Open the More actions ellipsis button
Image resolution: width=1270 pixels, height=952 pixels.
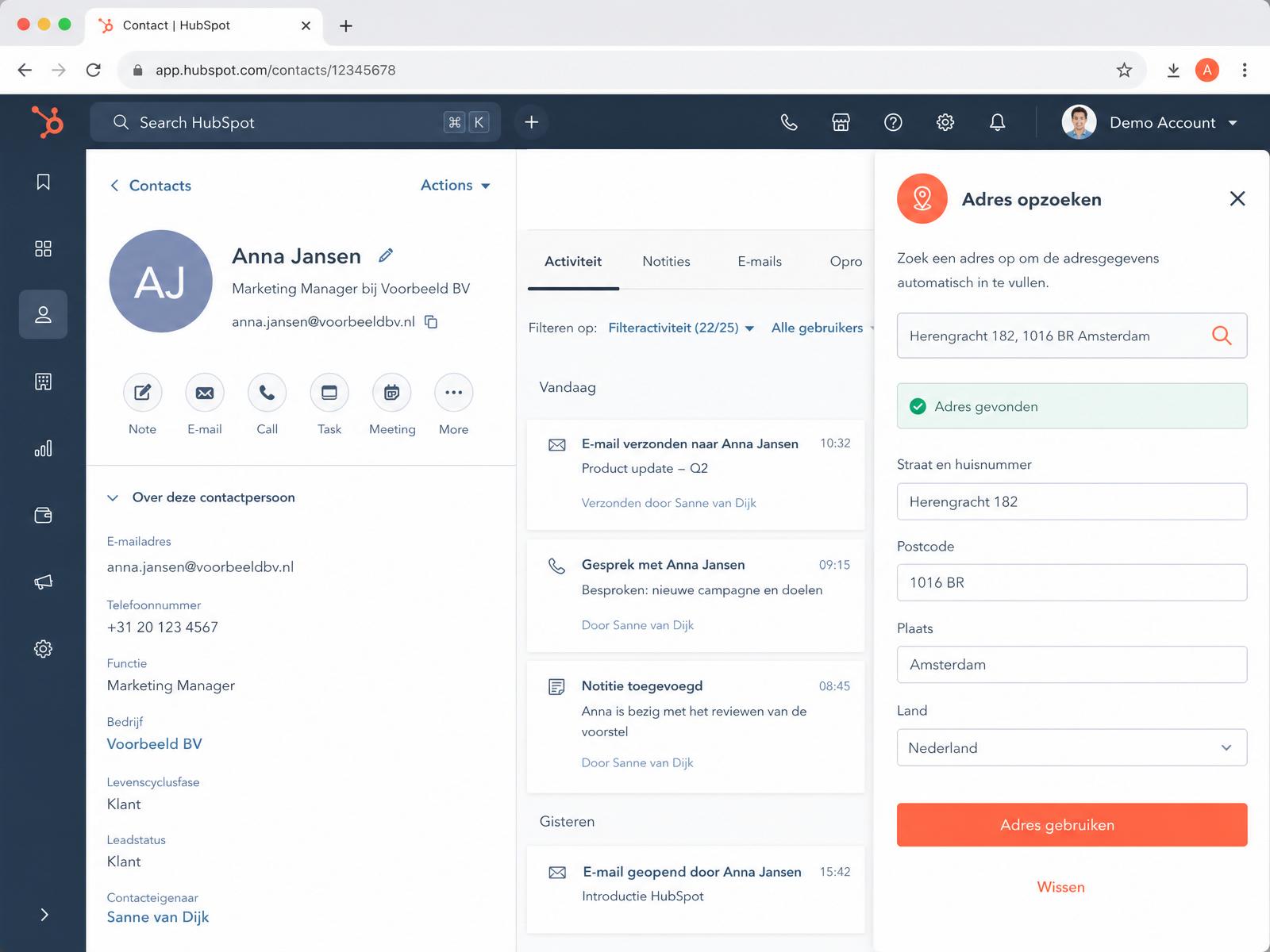(454, 393)
